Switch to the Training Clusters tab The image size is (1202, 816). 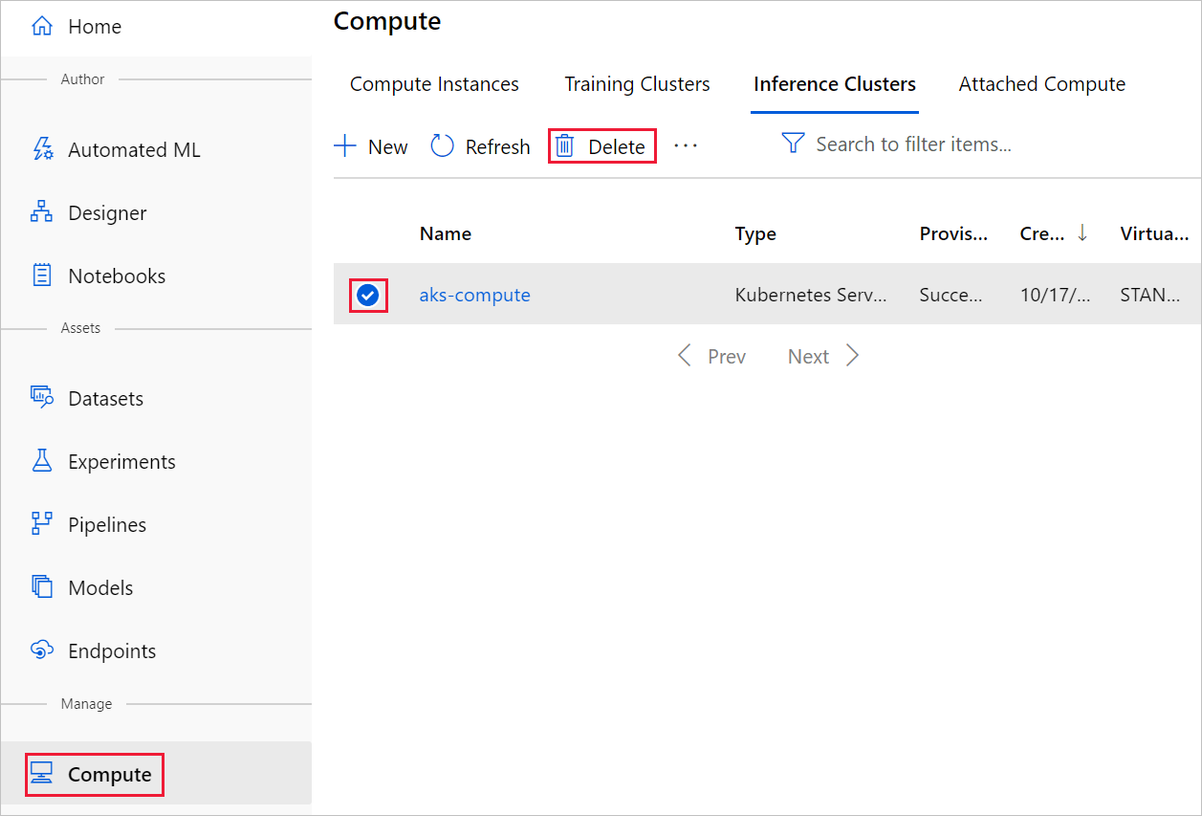tap(637, 84)
